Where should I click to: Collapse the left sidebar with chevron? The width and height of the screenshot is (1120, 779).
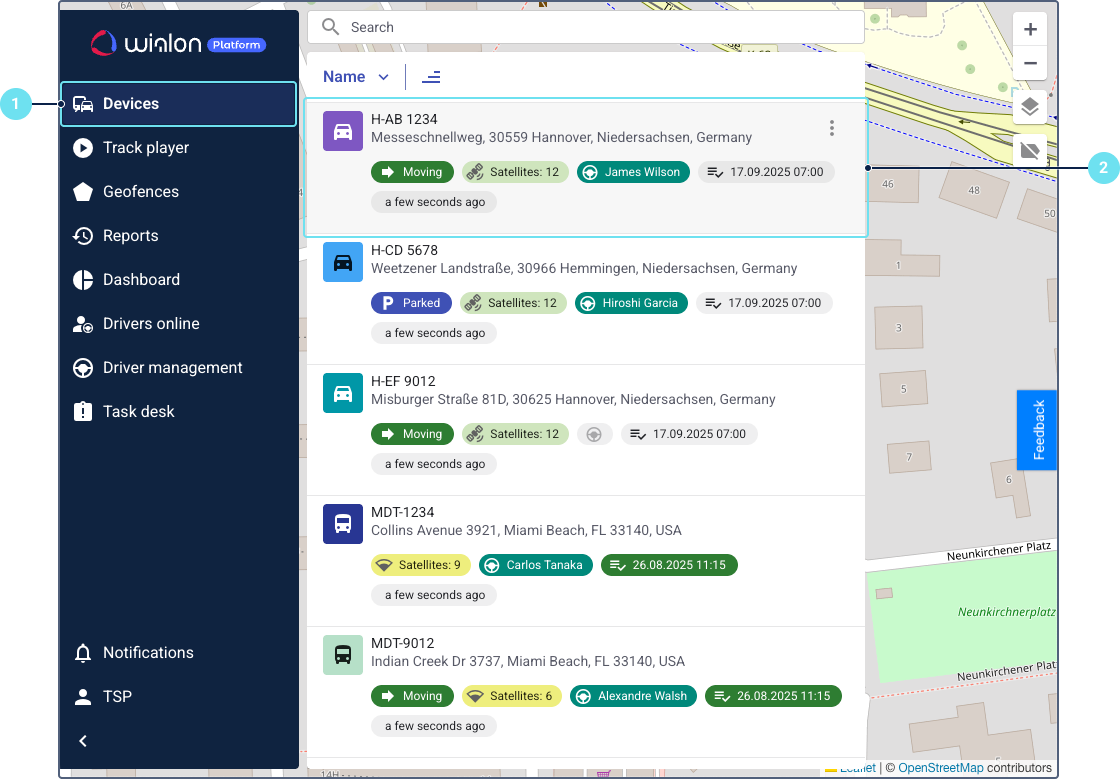[83, 741]
